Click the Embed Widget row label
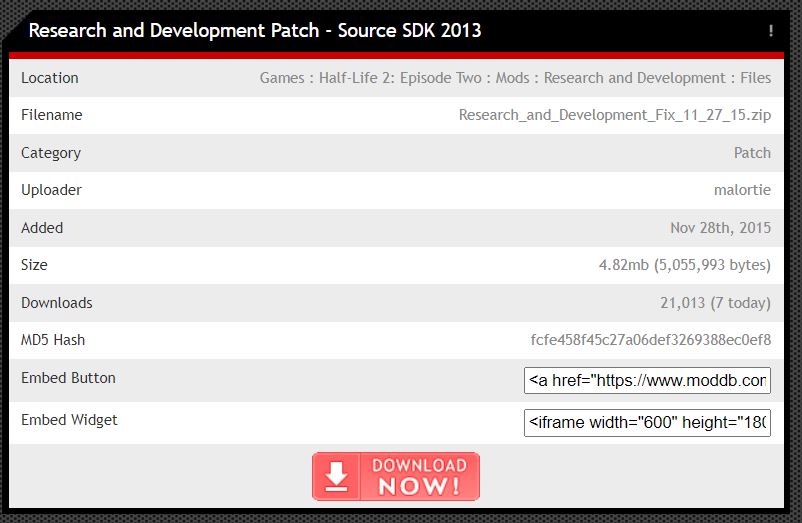 pos(69,420)
